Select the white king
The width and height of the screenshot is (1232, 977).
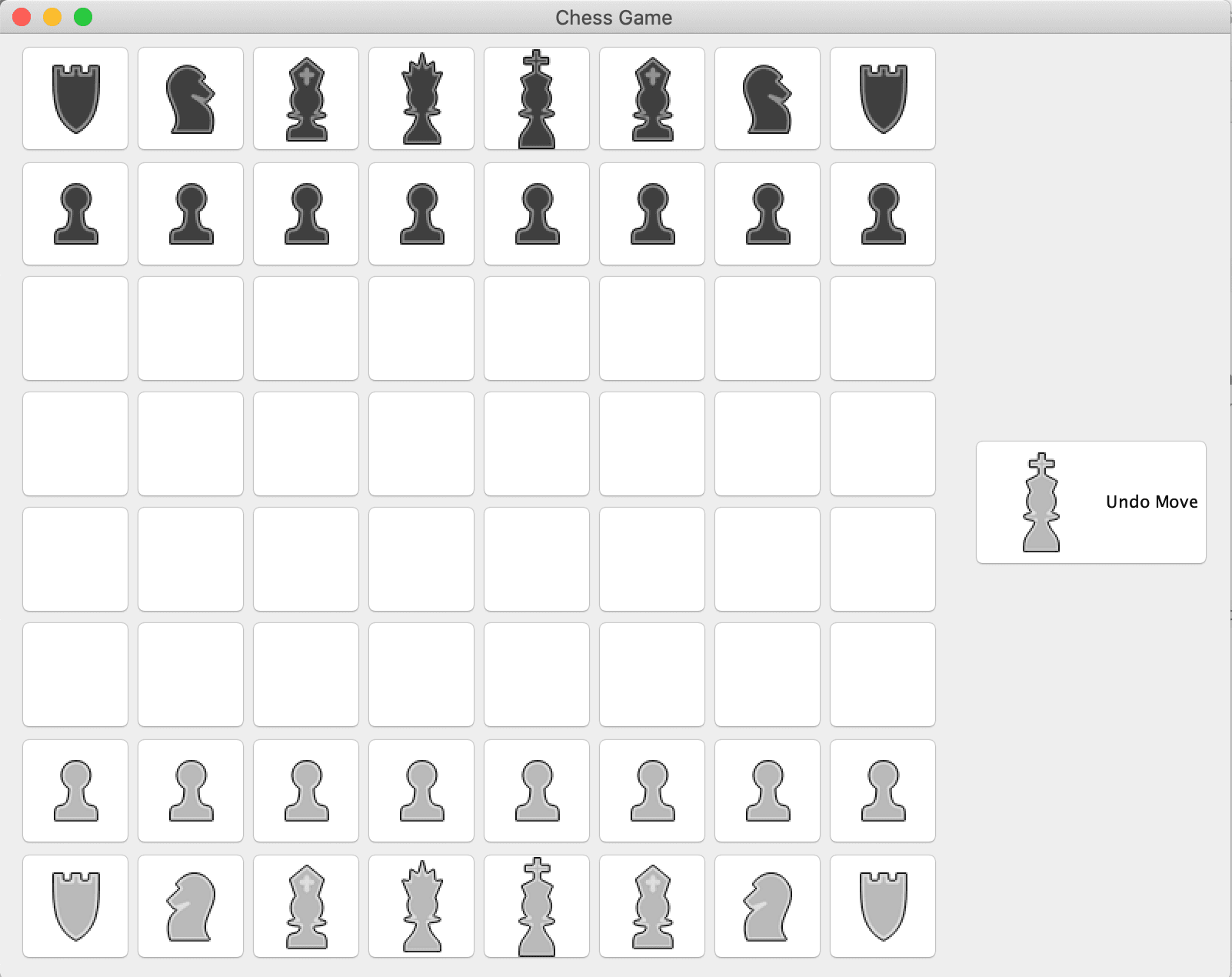point(536,905)
